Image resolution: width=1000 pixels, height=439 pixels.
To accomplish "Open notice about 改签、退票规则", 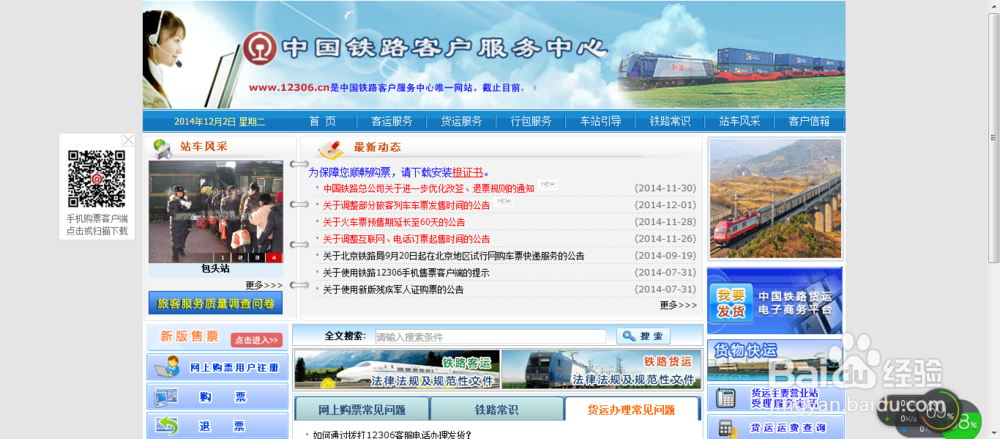I will [x=429, y=188].
